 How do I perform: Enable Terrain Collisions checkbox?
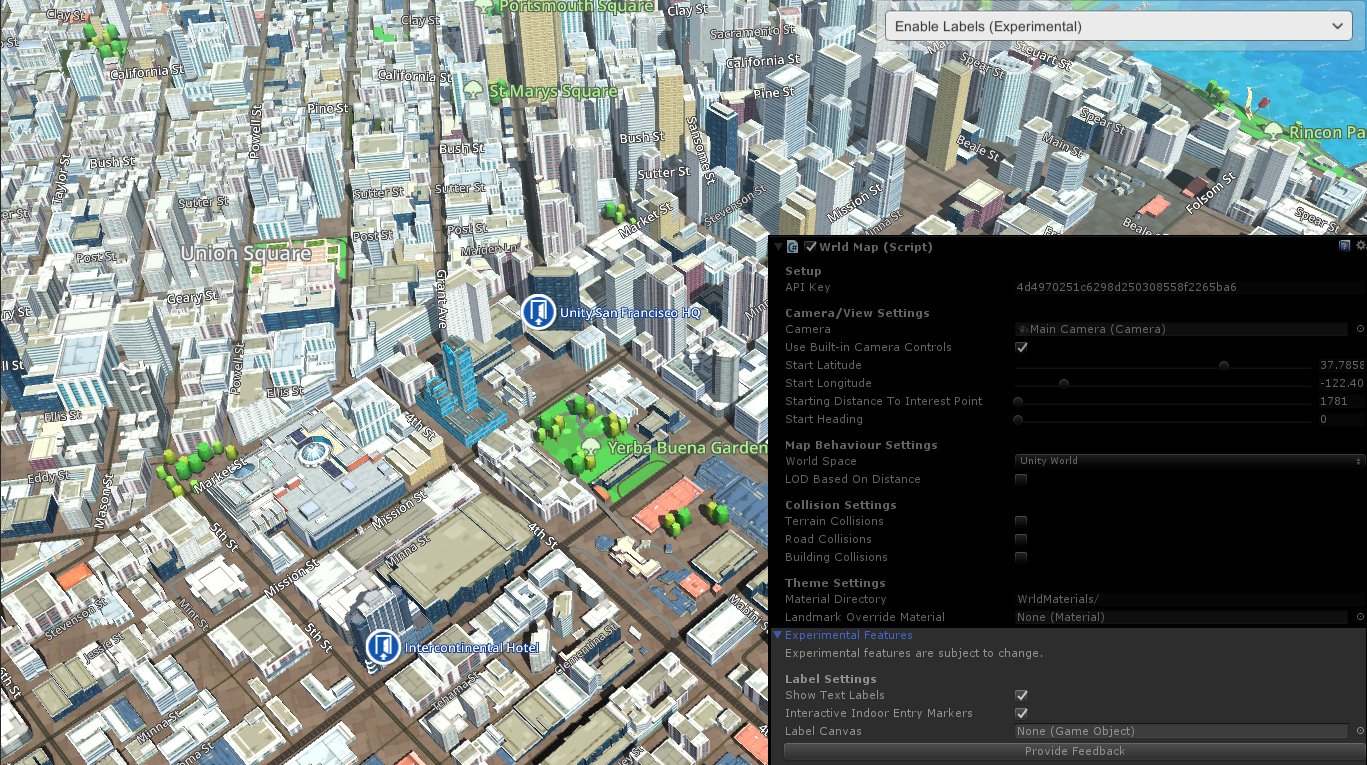[x=1021, y=521]
